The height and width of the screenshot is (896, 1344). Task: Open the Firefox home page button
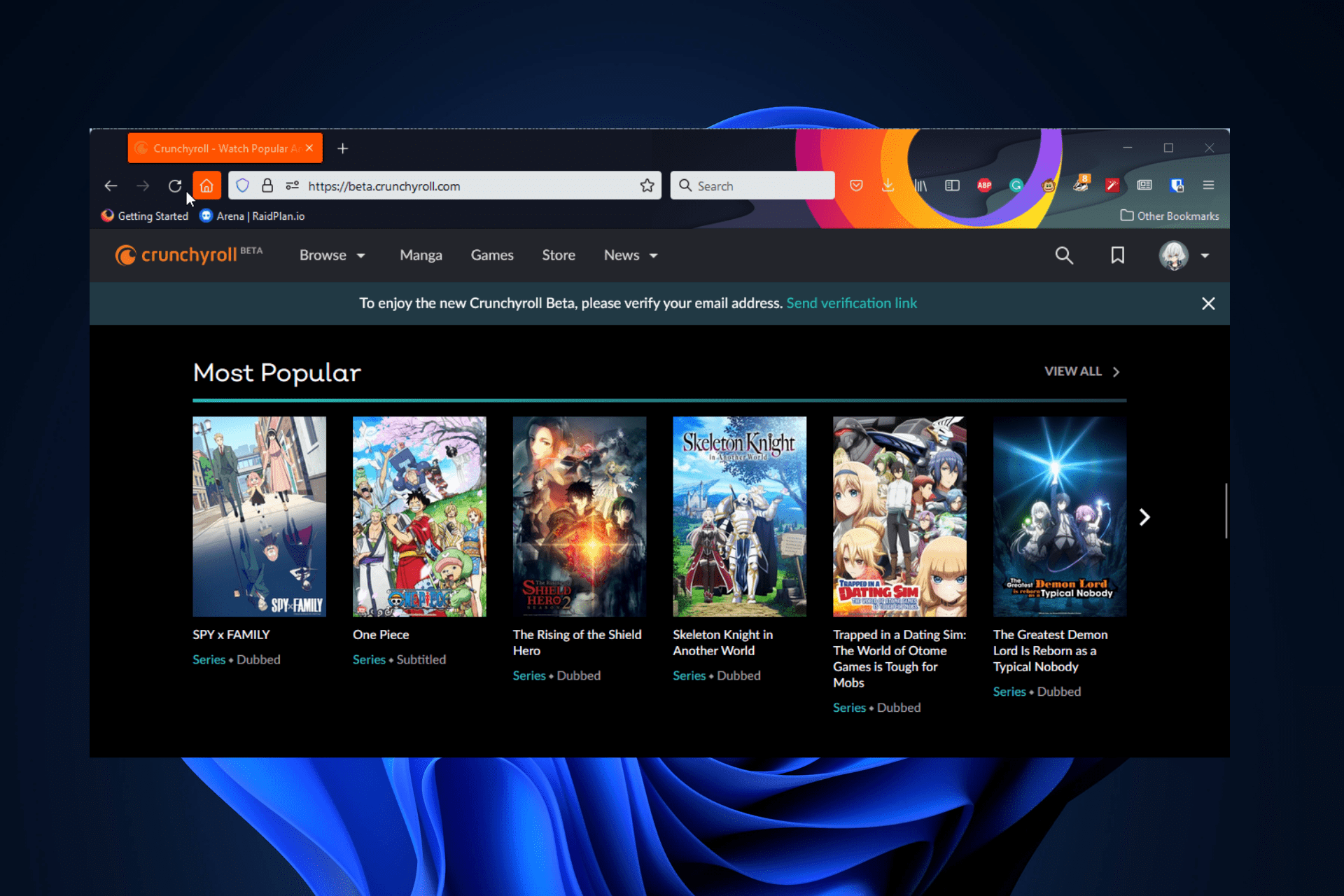coord(206,185)
